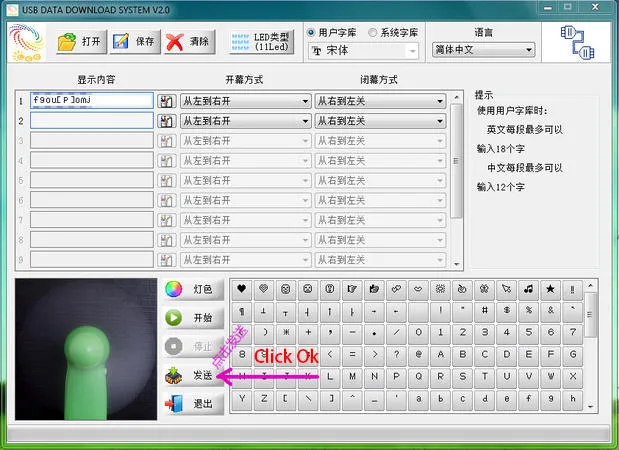
Task: Insert the outlined heart symbol
Action: (264, 289)
